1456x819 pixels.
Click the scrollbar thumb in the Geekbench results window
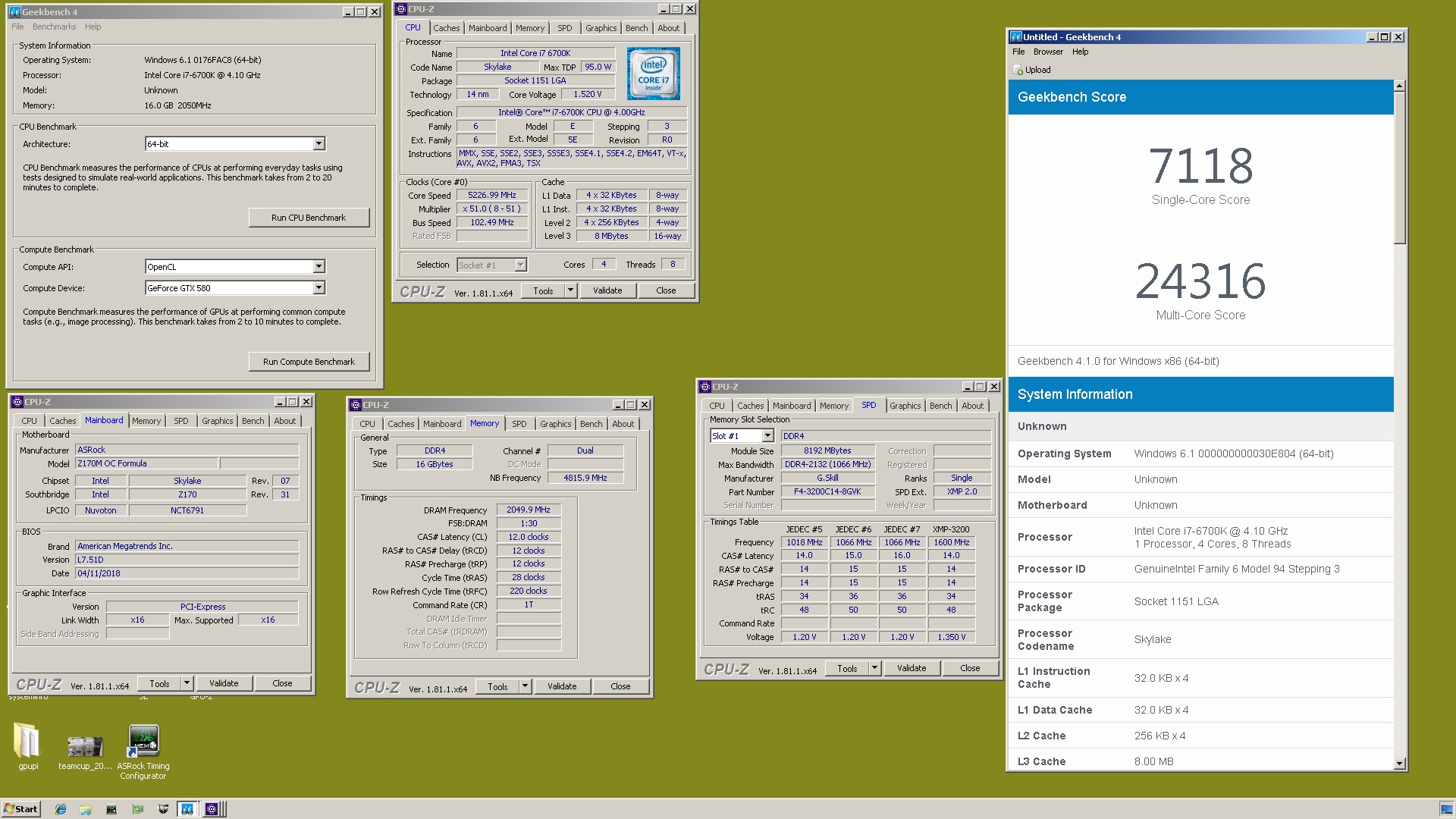tap(1400, 168)
